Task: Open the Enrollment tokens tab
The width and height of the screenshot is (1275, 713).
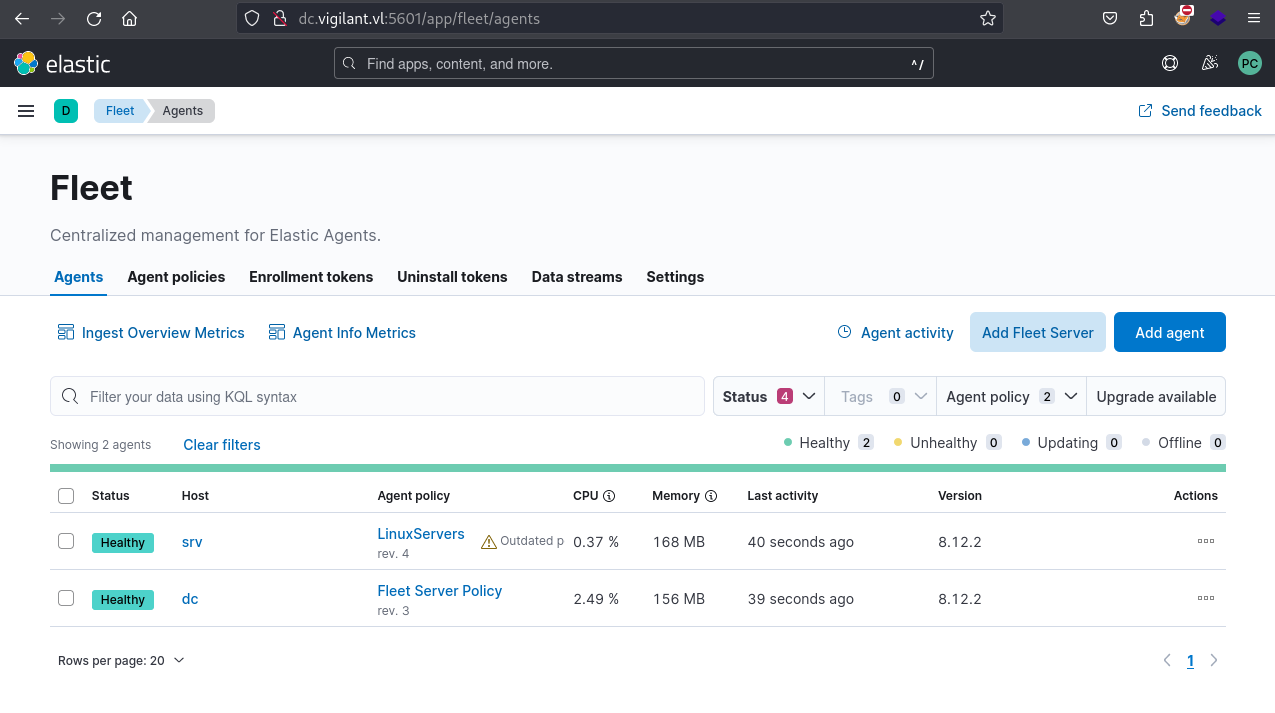Action: (311, 277)
